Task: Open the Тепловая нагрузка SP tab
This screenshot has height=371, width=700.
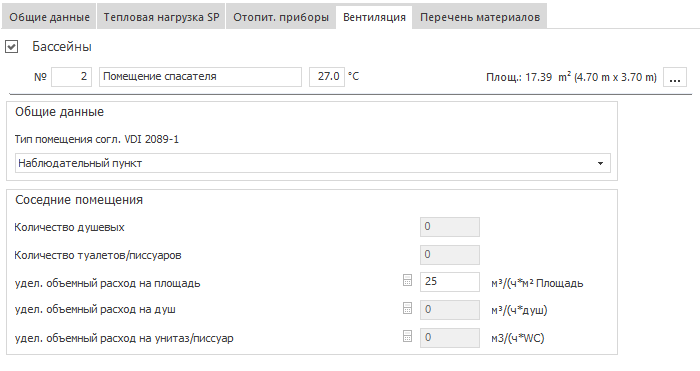Action: pyautogui.click(x=161, y=17)
